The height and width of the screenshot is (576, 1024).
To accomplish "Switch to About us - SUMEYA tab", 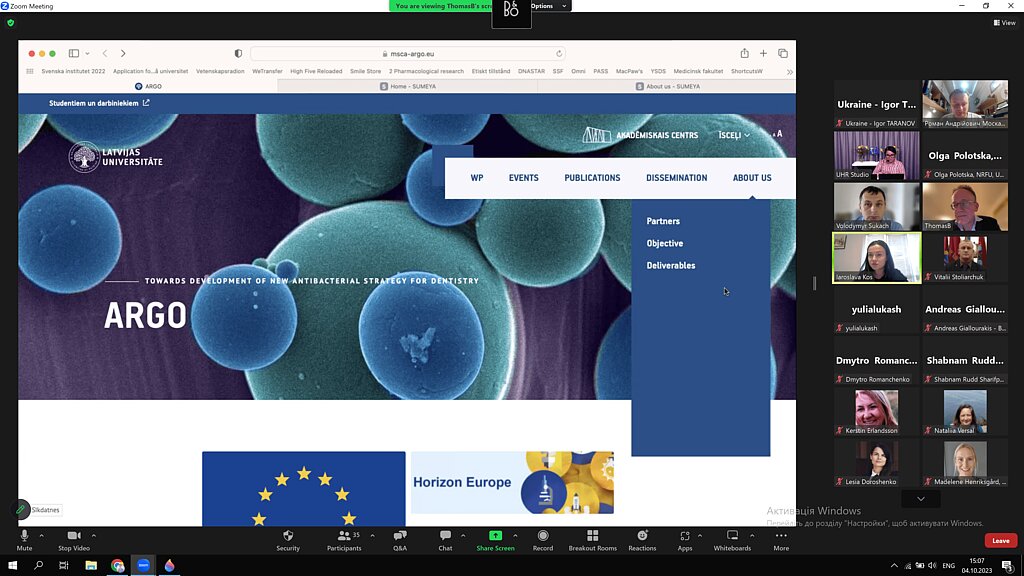I will pyautogui.click(x=667, y=86).
